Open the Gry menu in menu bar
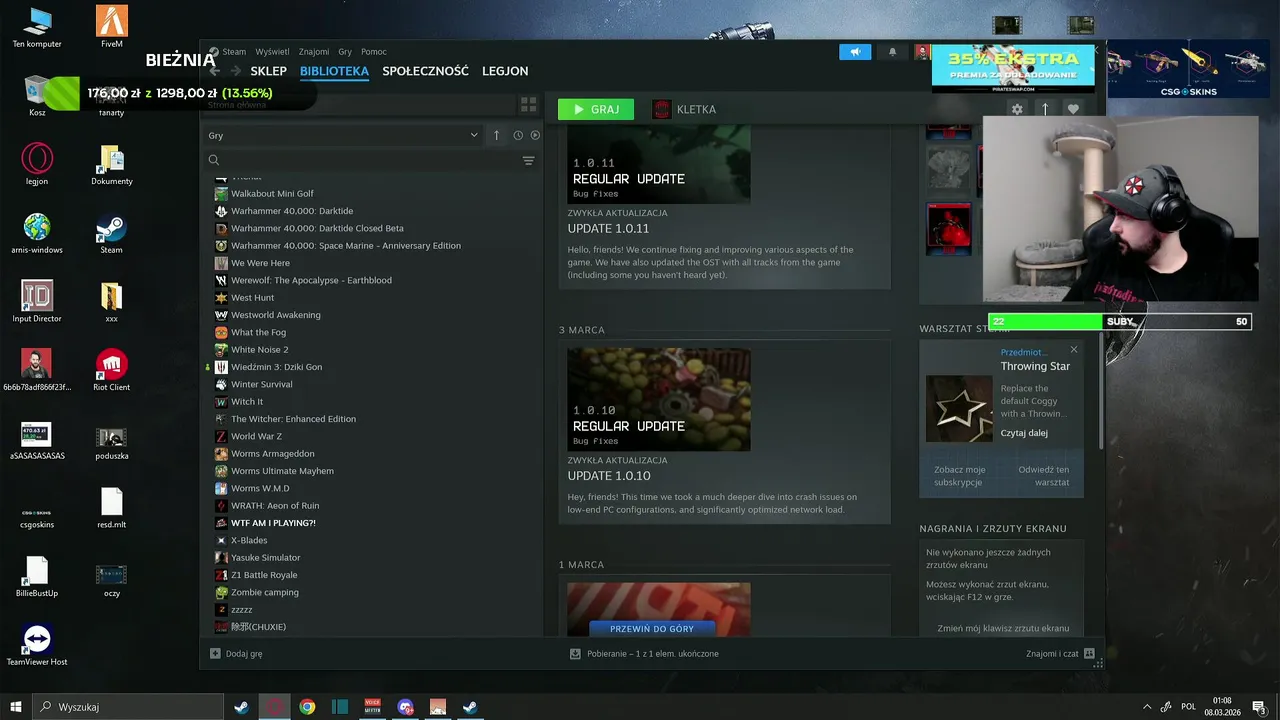The width and height of the screenshot is (1280, 720). click(345, 52)
